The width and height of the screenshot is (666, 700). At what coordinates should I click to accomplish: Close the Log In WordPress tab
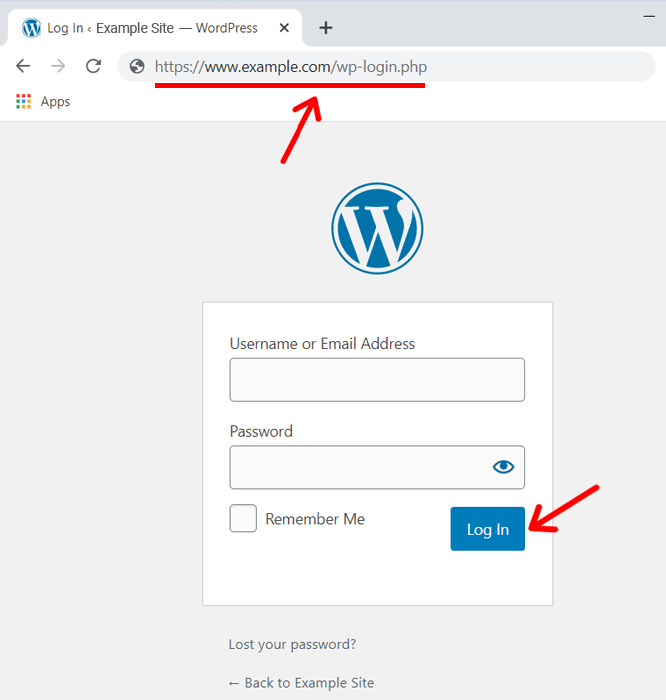point(284,28)
